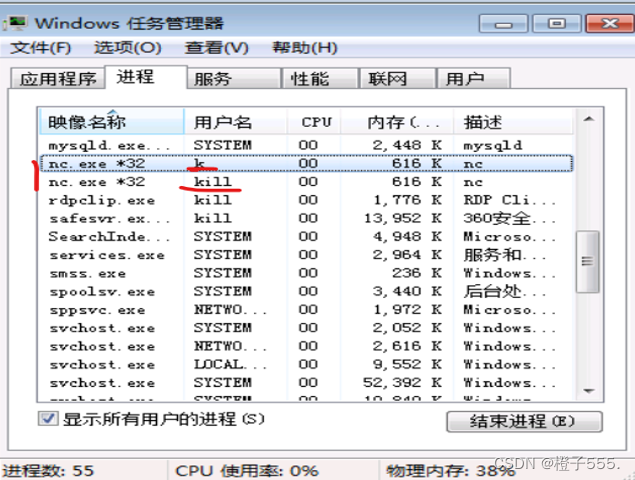This screenshot has height=480, width=635.
Task: Click the 后台处... description cell
Action: coord(504,291)
